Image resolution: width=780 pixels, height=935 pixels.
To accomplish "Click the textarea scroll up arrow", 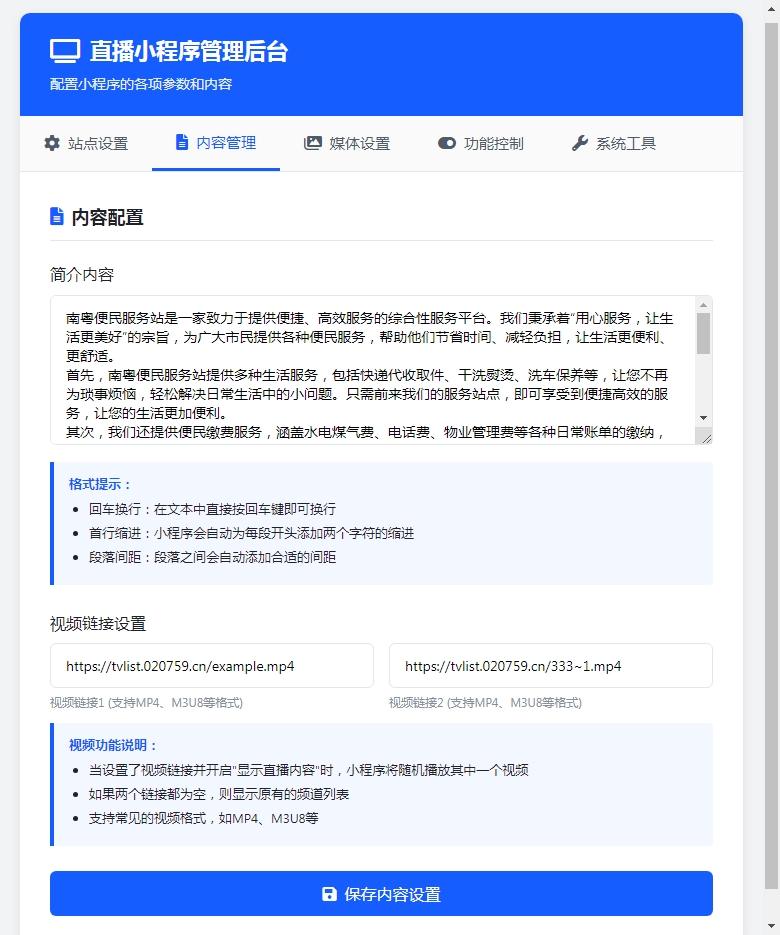I will [x=704, y=305].
